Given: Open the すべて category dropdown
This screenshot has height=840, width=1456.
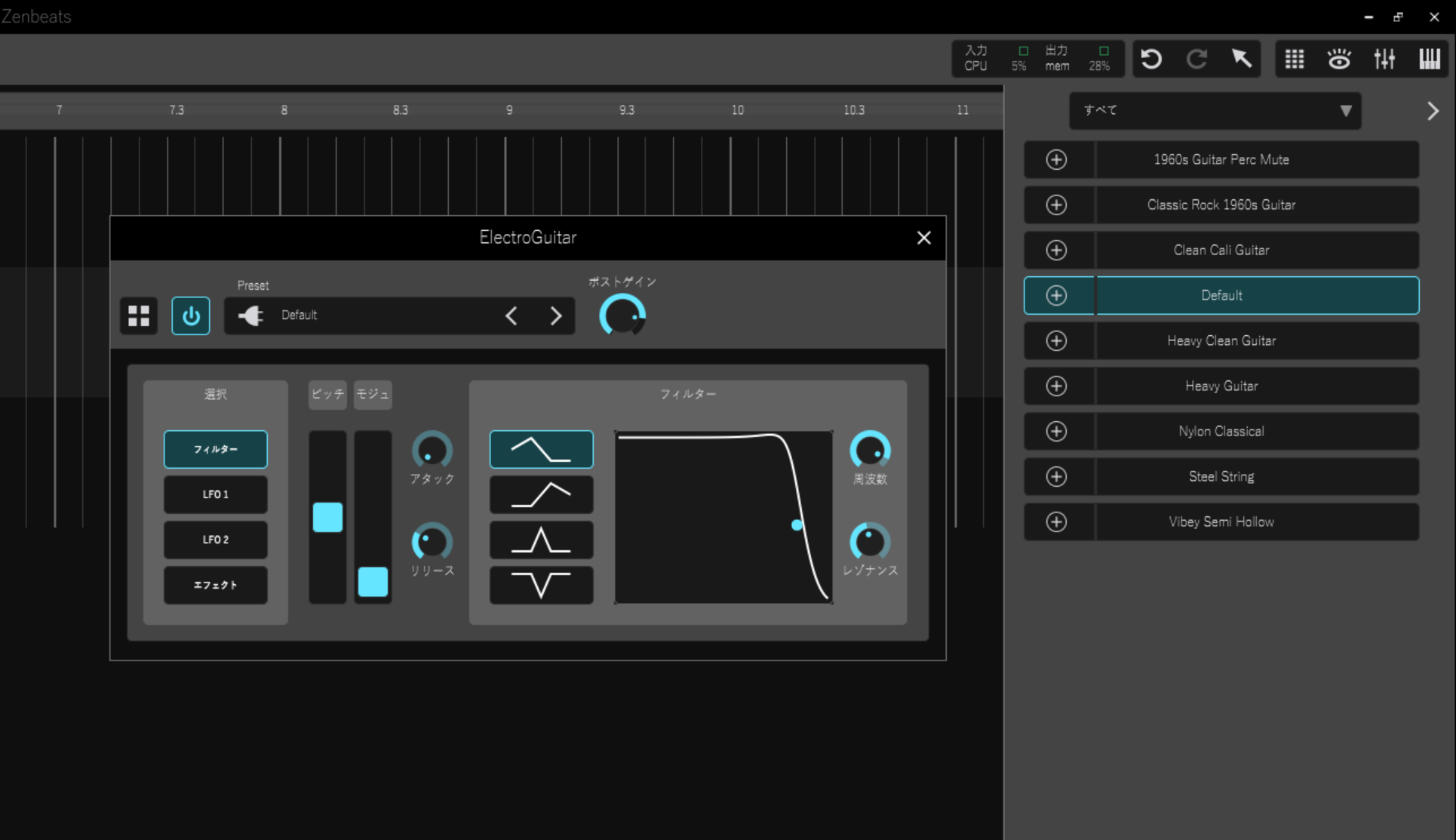Looking at the screenshot, I should tap(1215, 111).
